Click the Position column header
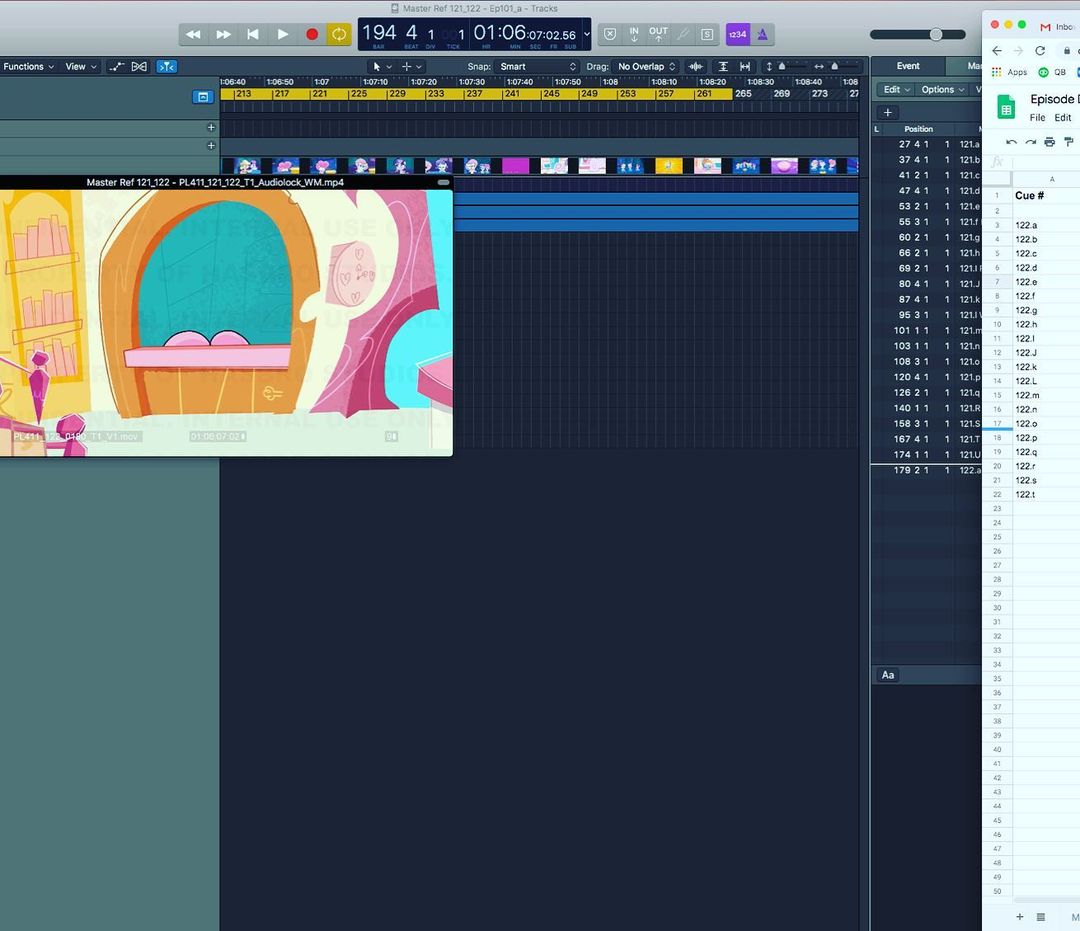This screenshot has width=1080, height=931. pos(918,129)
